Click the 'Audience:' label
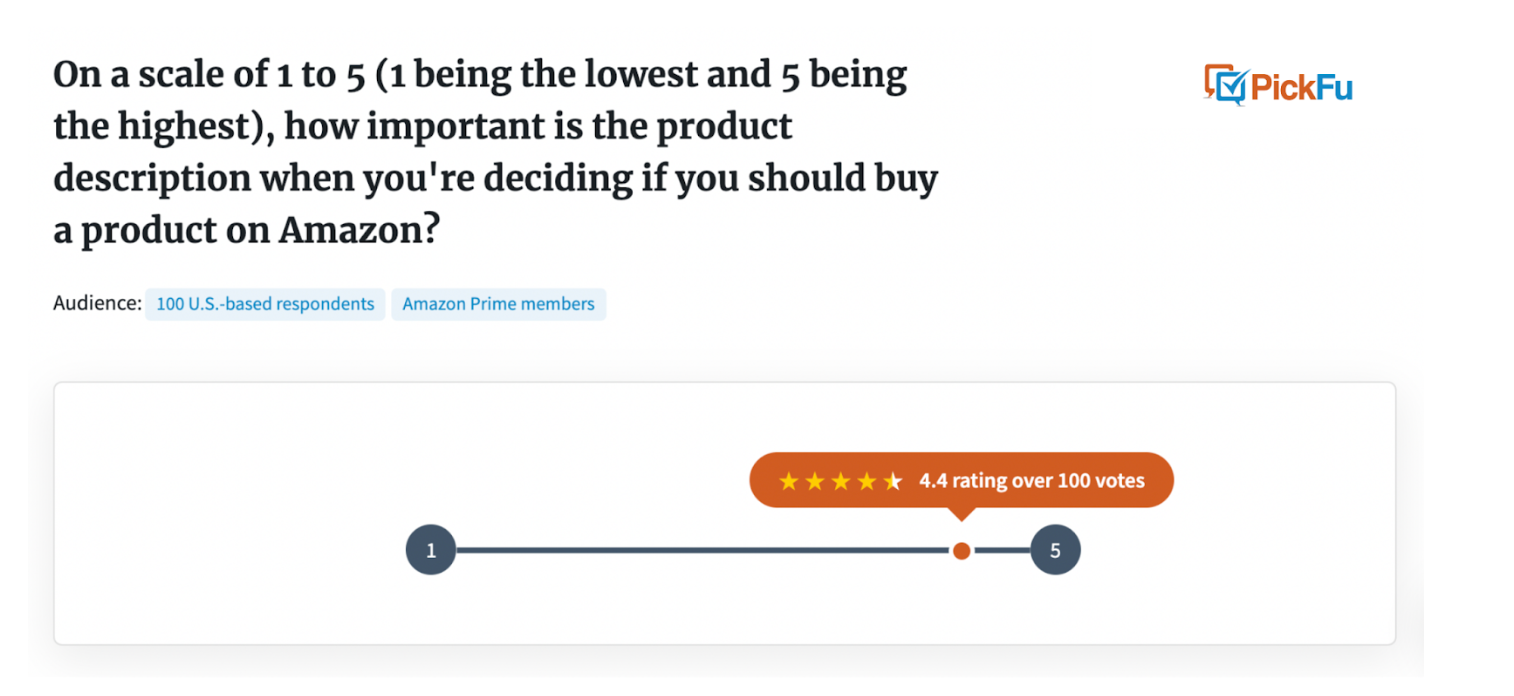This screenshot has height=696, width=1514. pyautogui.click(x=97, y=303)
